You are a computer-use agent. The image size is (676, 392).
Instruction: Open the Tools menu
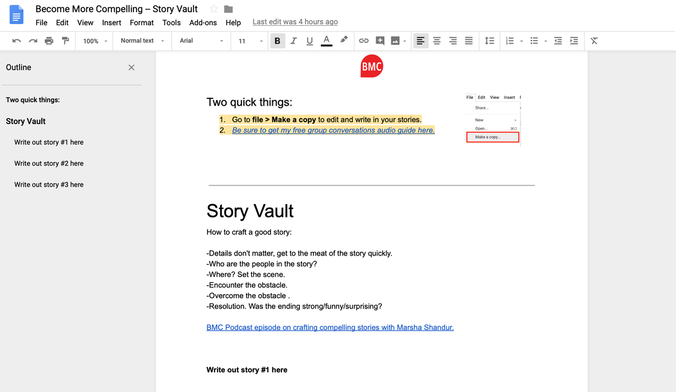pyautogui.click(x=171, y=22)
